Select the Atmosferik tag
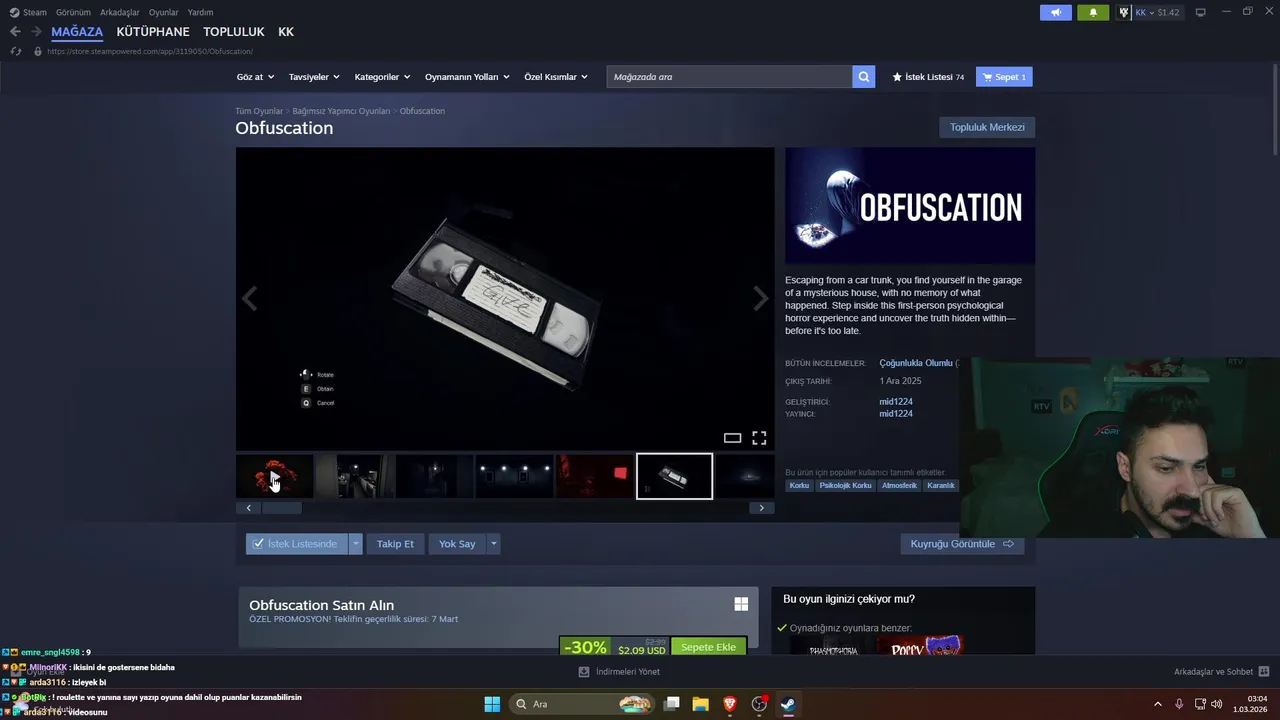Image resolution: width=1280 pixels, height=720 pixels. click(899, 486)
